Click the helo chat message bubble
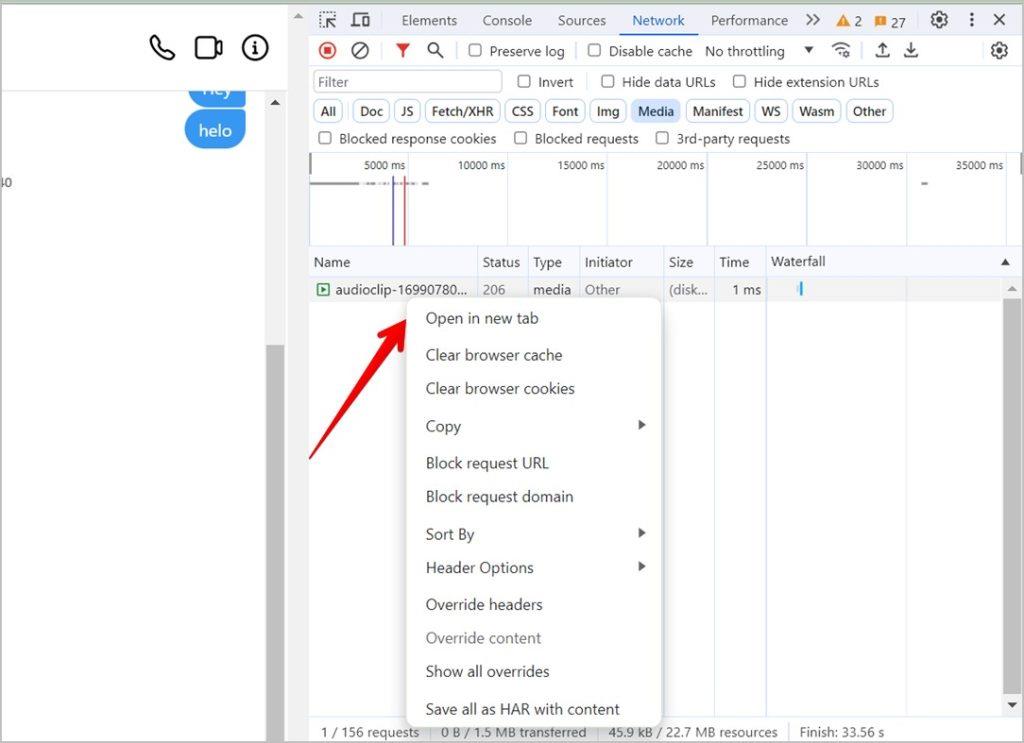The image size is (1024, 743). [215, 130]
